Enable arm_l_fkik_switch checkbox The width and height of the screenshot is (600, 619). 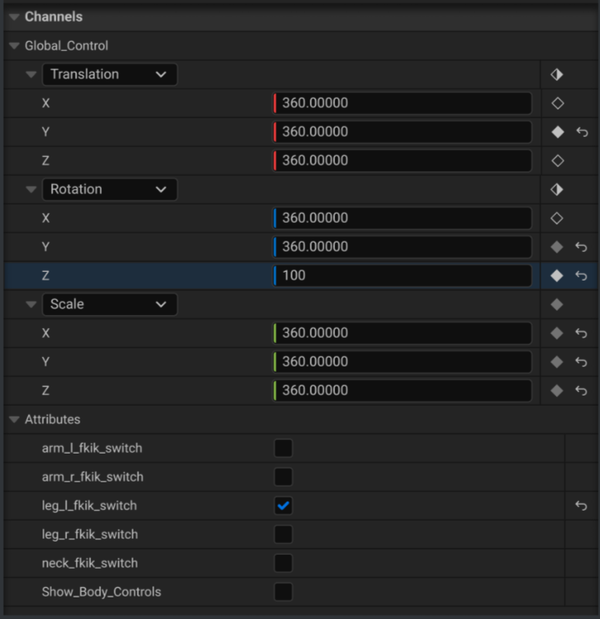[x=283, y=448]
